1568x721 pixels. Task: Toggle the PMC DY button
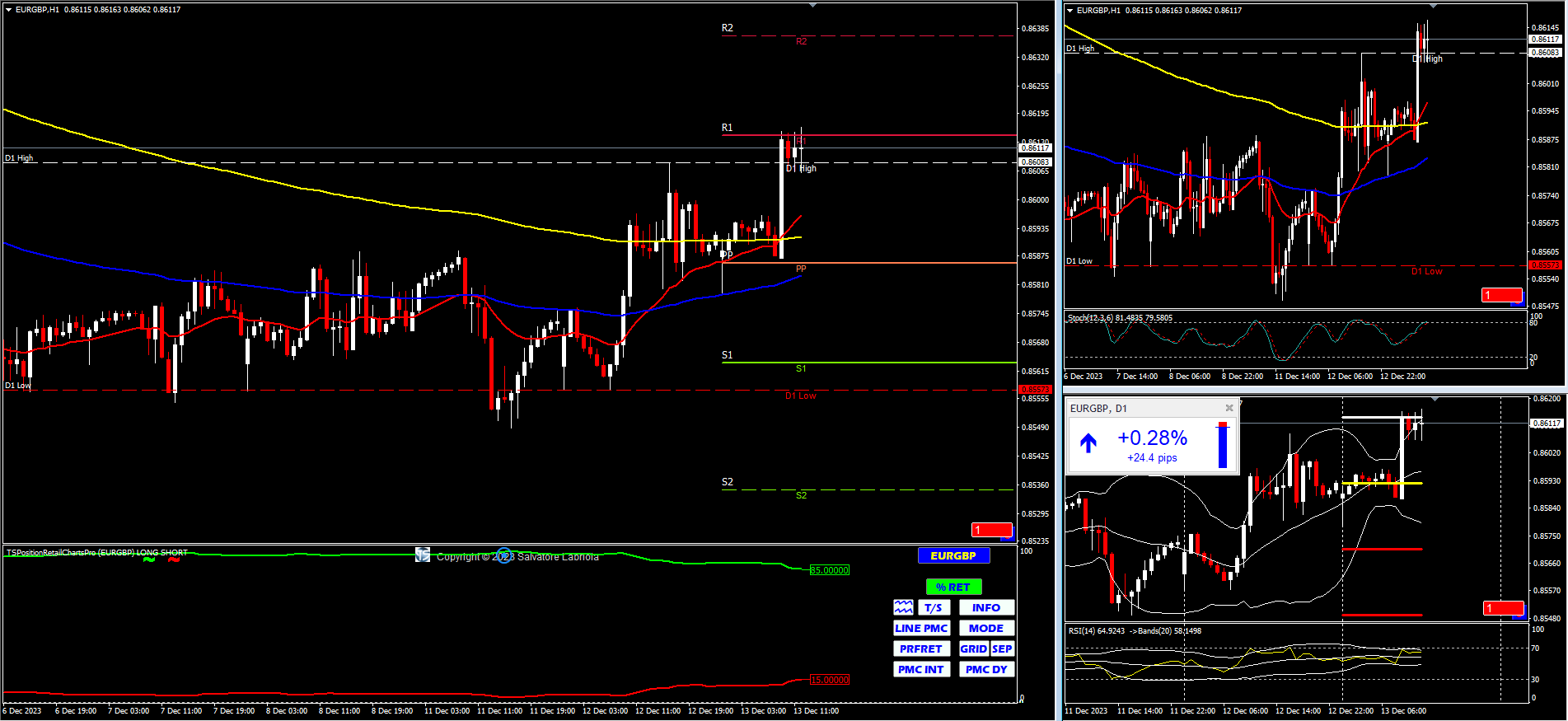986,669
